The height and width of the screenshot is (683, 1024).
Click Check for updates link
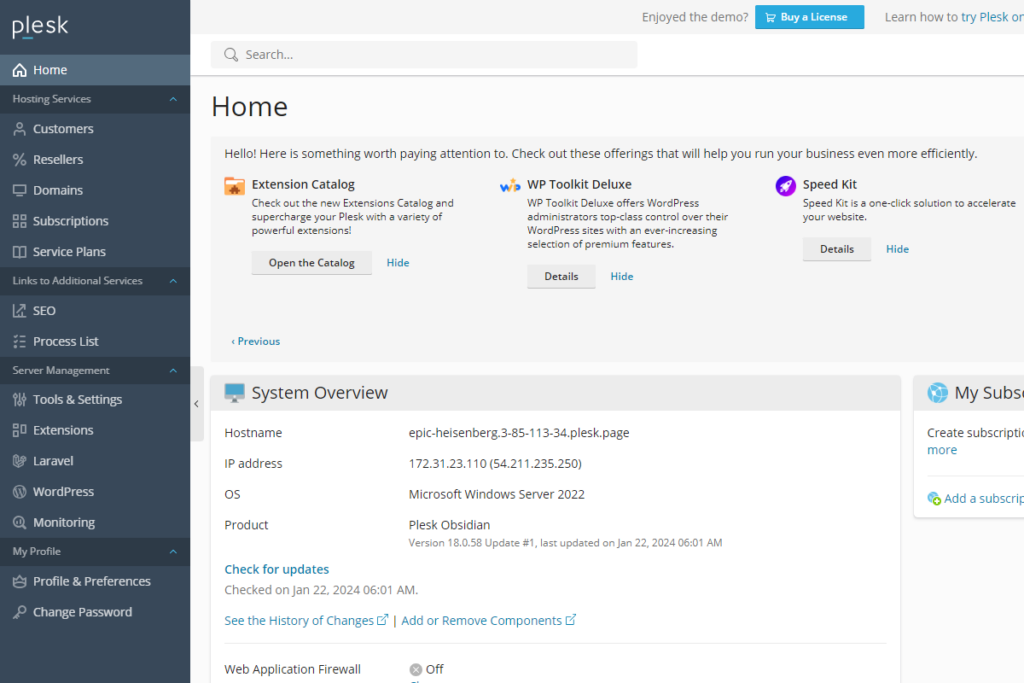pos(276,569)
